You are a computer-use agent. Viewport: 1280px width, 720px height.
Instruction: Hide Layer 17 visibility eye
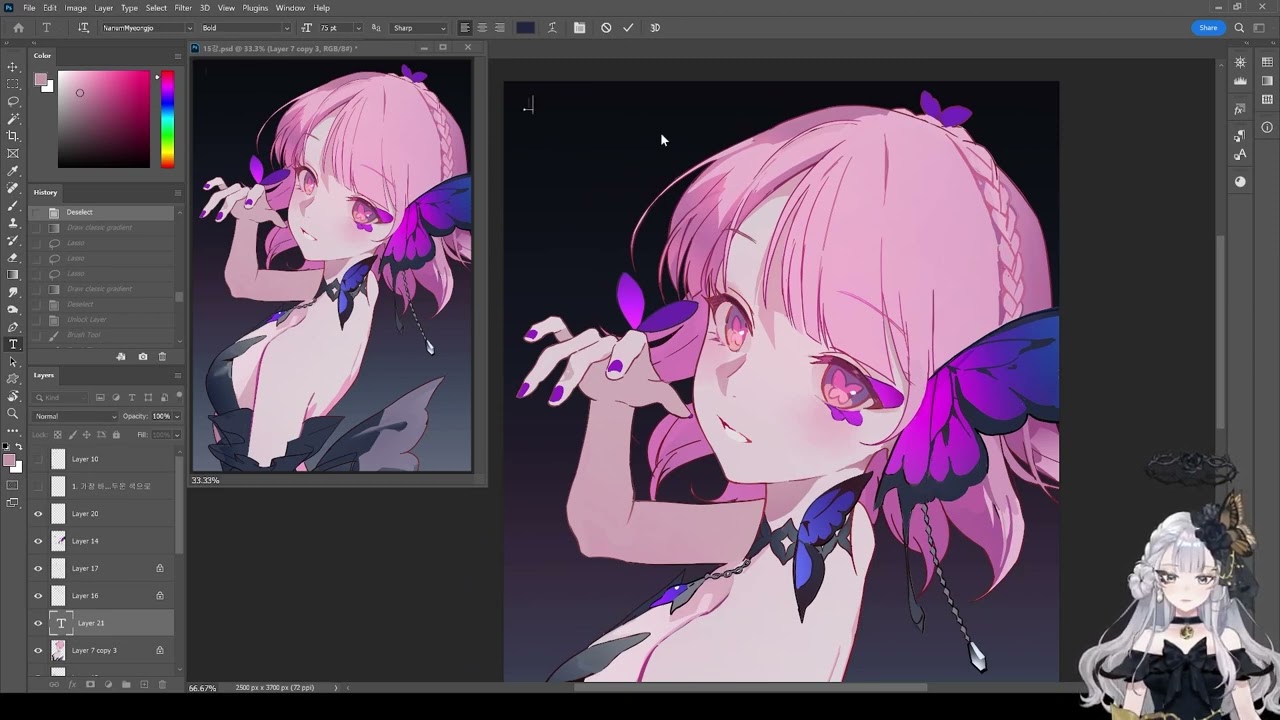(38, 568)
